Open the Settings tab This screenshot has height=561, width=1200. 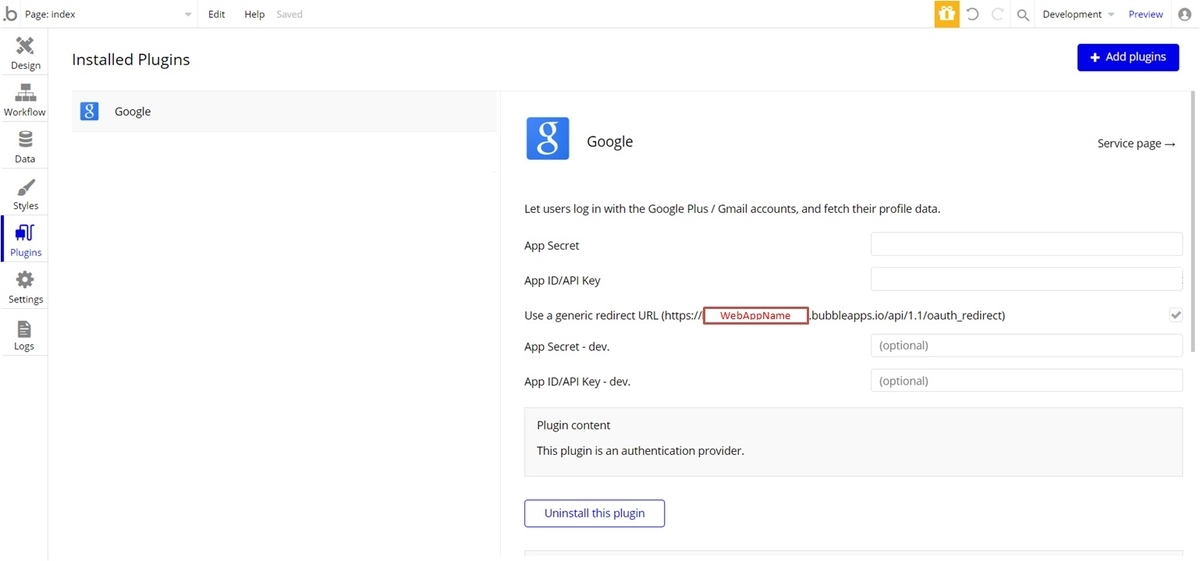(25, 288)
